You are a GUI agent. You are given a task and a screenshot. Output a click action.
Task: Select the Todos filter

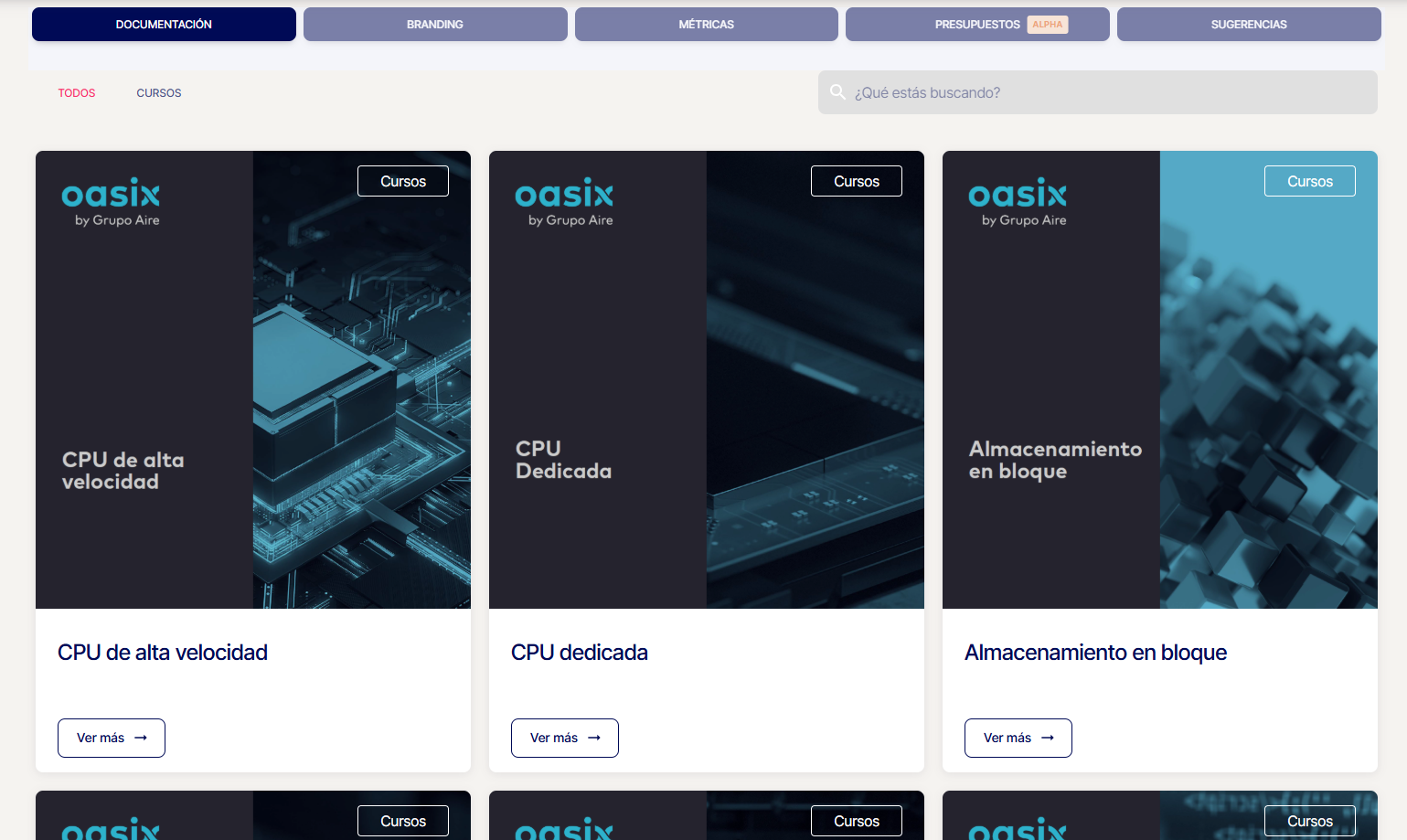(77, 93)
